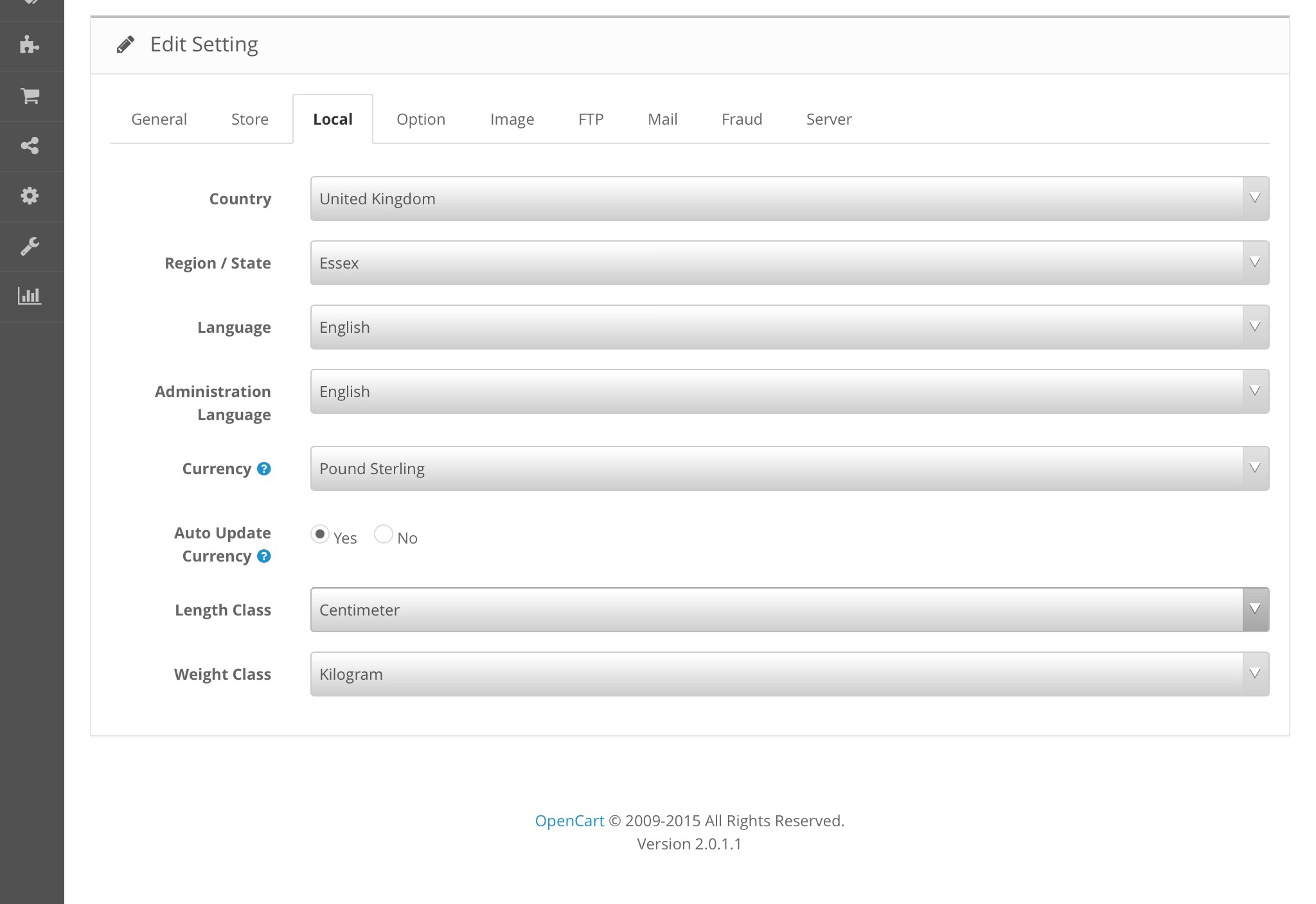Open the Language dropdown
This screenshot has width=1316, height=904.
click(790, 327)
